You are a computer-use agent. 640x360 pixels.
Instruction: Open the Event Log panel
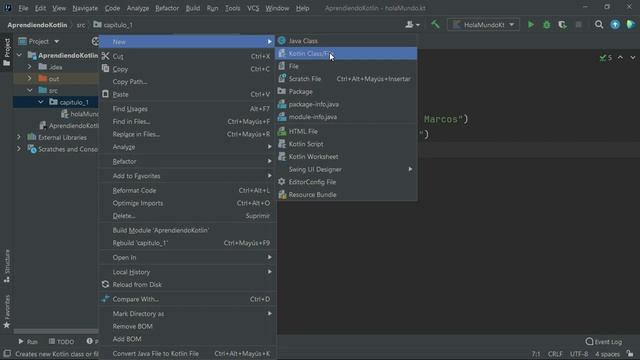pyautogui.click(x=604, y=342)
